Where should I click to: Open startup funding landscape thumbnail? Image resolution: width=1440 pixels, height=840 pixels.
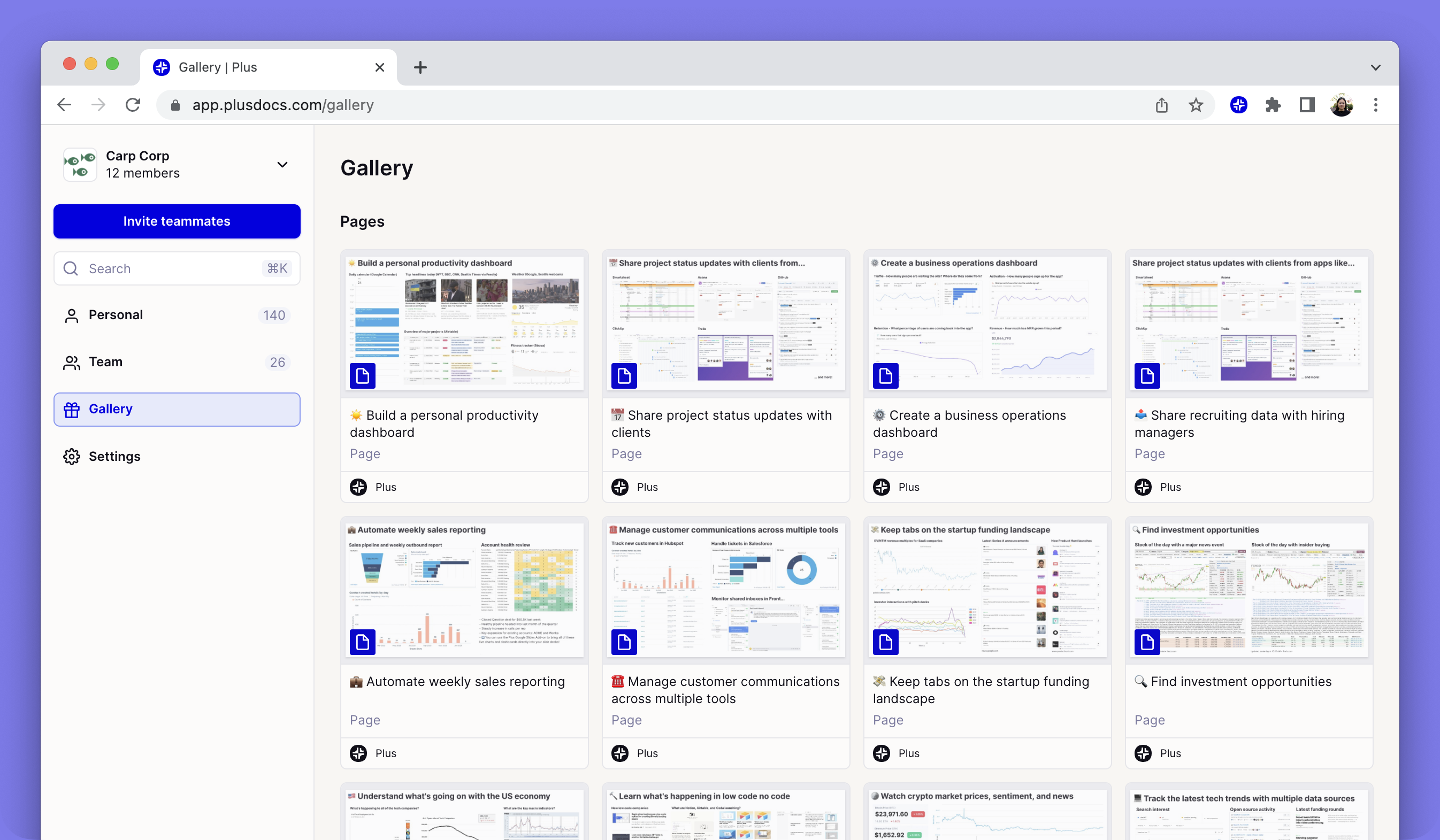987,590
